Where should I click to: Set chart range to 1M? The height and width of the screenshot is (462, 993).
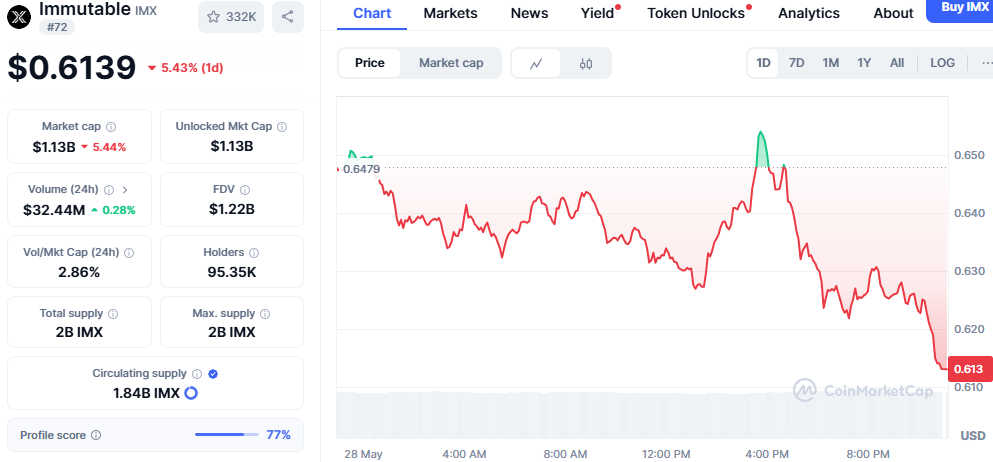pyautogui.click(x=830, y=63)
